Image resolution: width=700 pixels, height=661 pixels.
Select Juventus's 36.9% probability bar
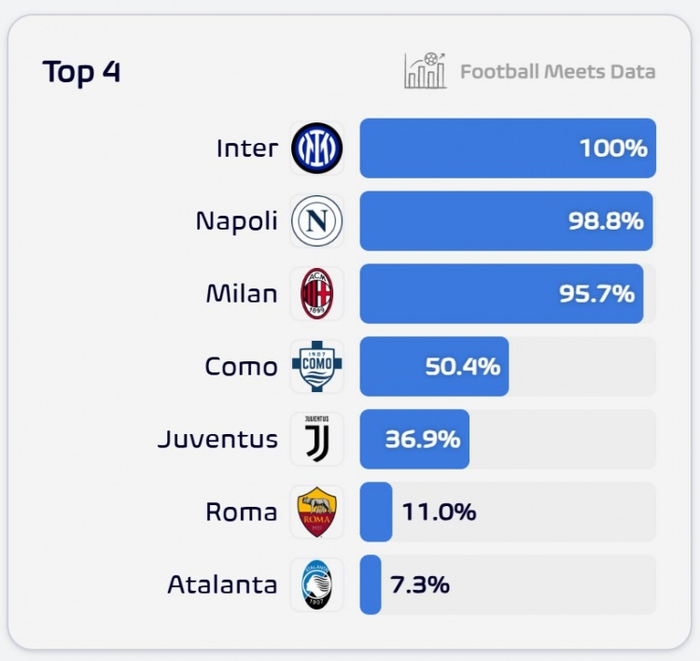(414, 439)
